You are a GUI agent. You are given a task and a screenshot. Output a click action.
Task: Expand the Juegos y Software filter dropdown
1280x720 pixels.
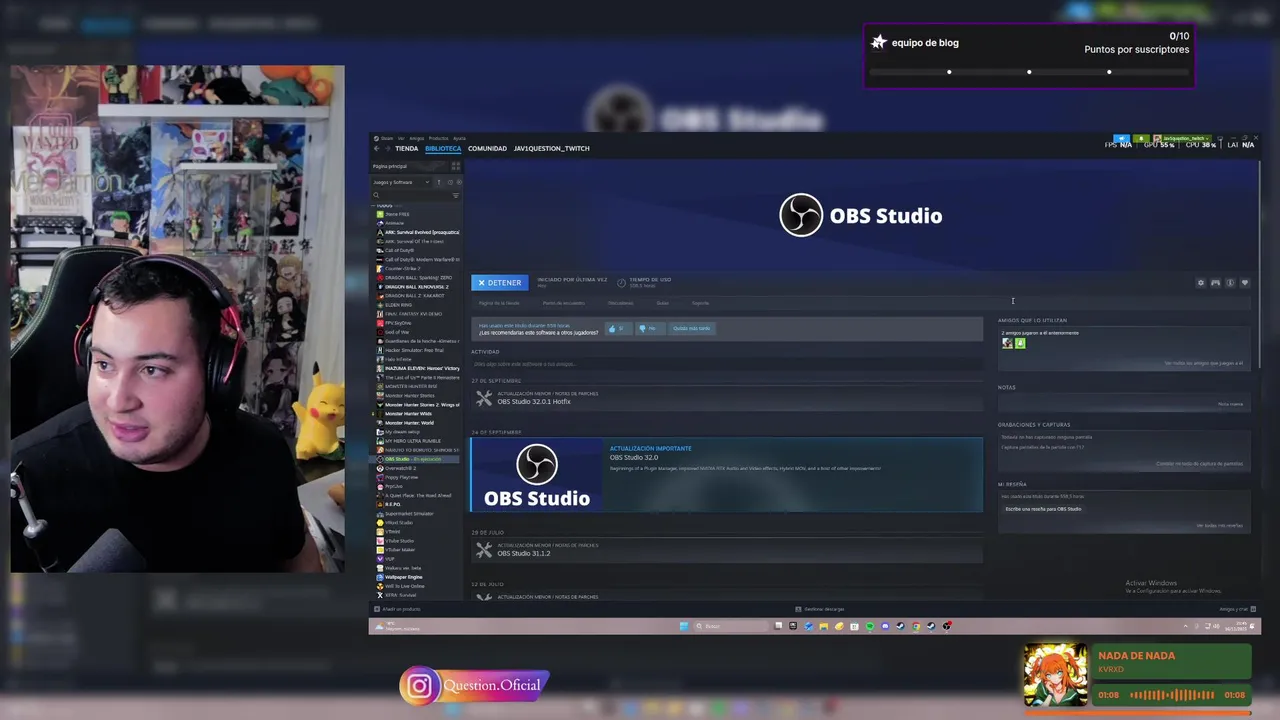coord(401,182)
